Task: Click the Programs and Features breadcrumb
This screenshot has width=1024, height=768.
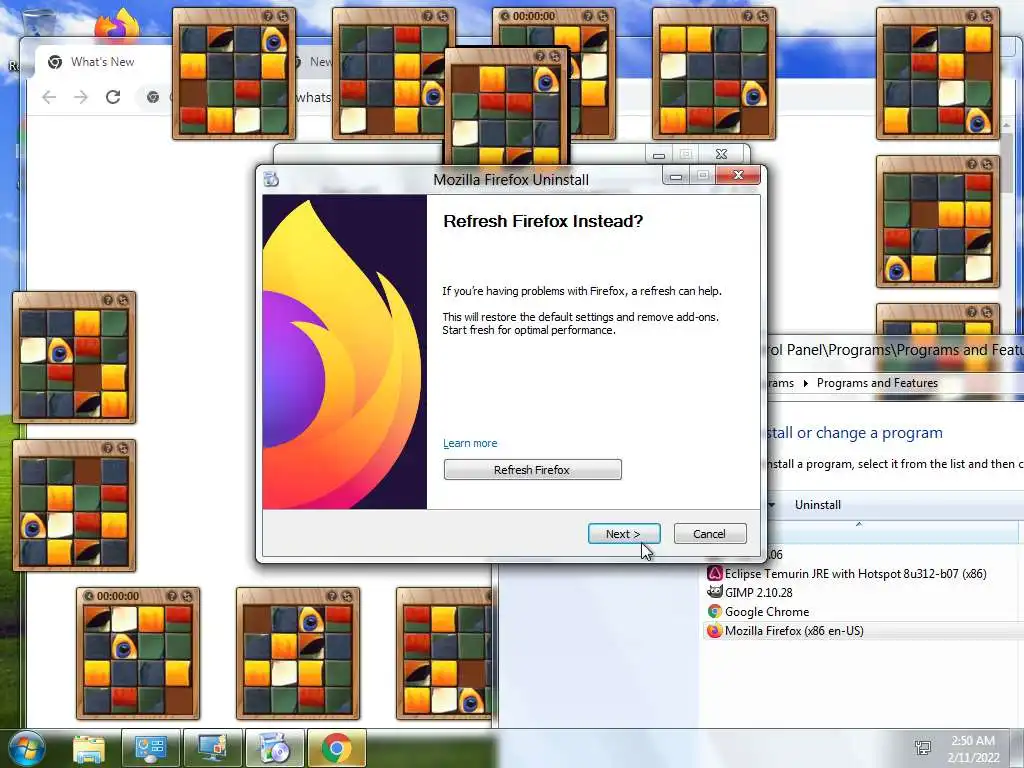Action: [x=877, y=383]
